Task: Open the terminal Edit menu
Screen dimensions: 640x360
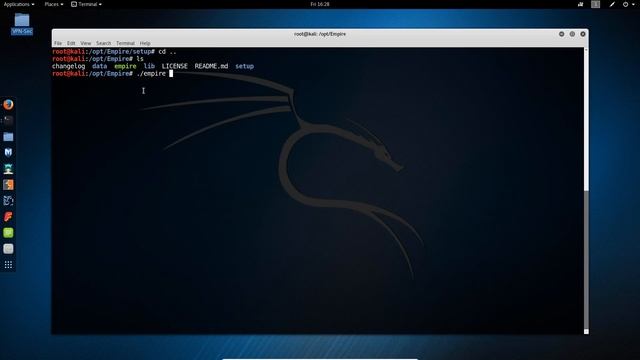Action: pyautogui.click(x=71, y=43)
